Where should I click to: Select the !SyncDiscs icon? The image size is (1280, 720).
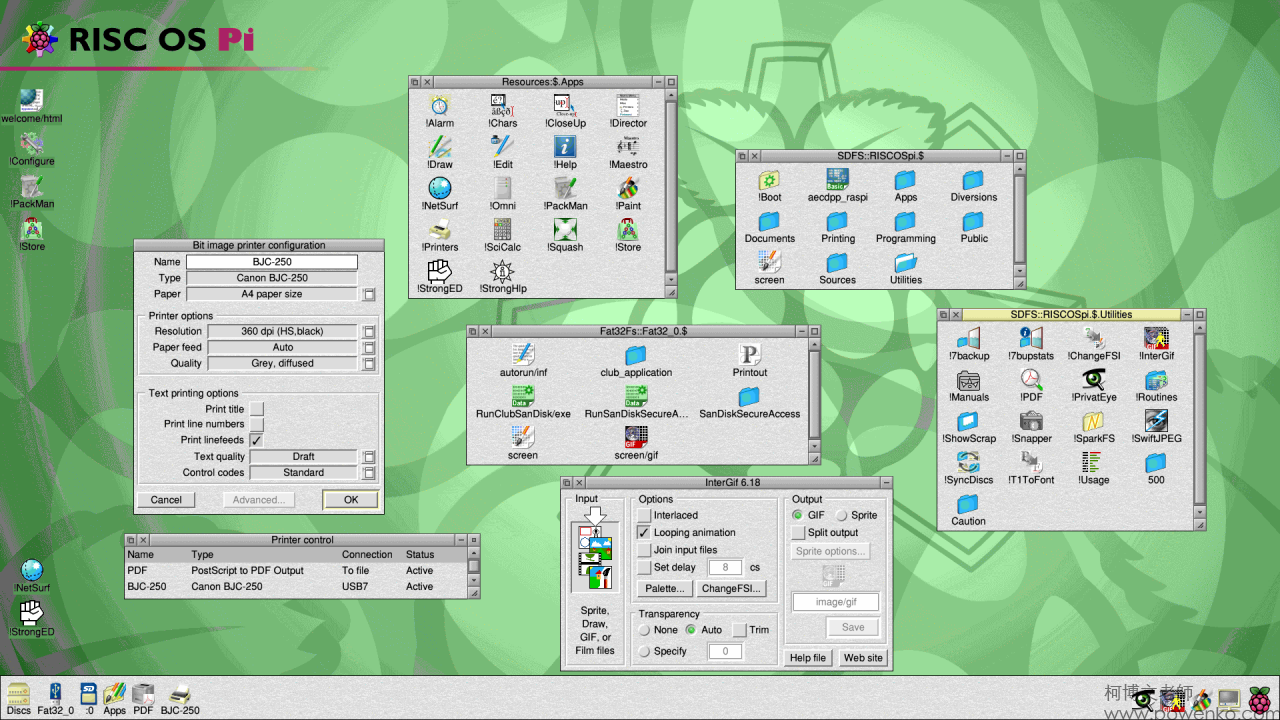[x=968, y=466]
